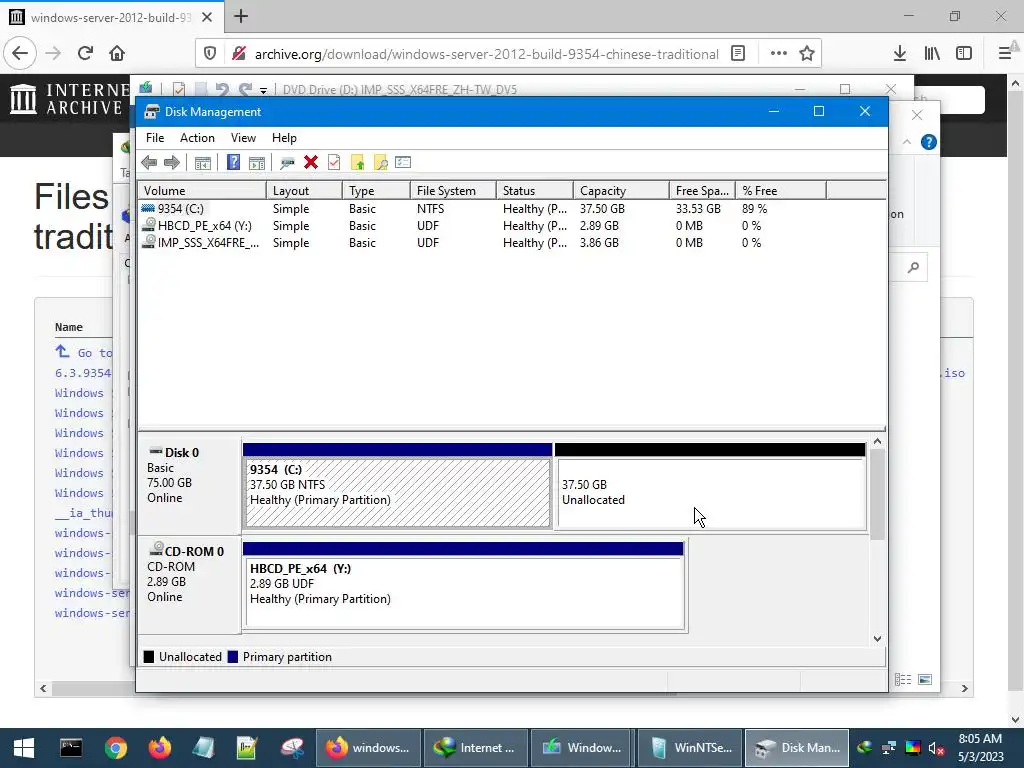Switch to Explorer details view button
Image resolution: width=1024 pixels, height=768 pixels.
tap(903, 680)
